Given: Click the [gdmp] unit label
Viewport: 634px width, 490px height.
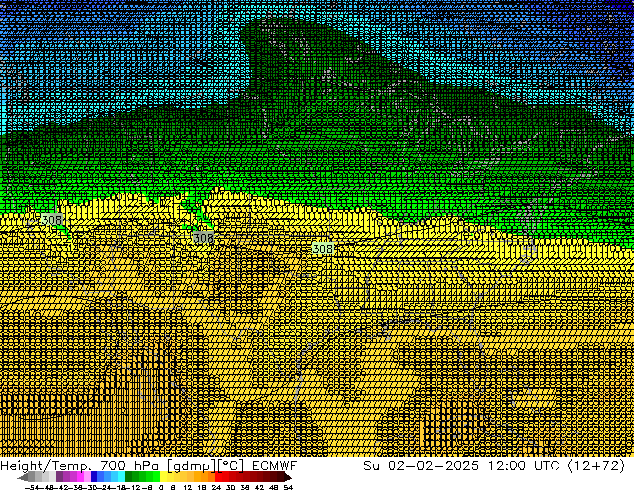Looking at the screenshot, I should click(189, 466).
